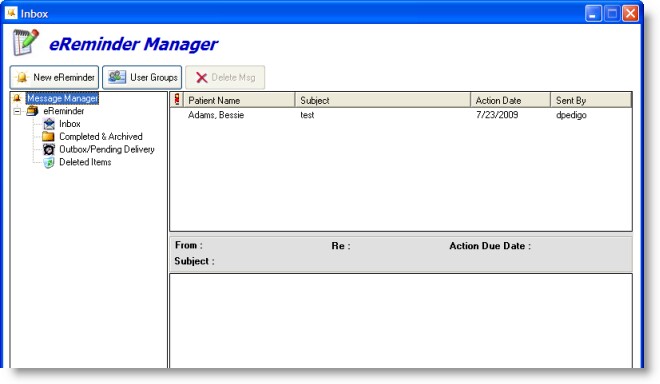The image size is (660, 384).
Task: Close the Inbox window
Action: point(631,13)
